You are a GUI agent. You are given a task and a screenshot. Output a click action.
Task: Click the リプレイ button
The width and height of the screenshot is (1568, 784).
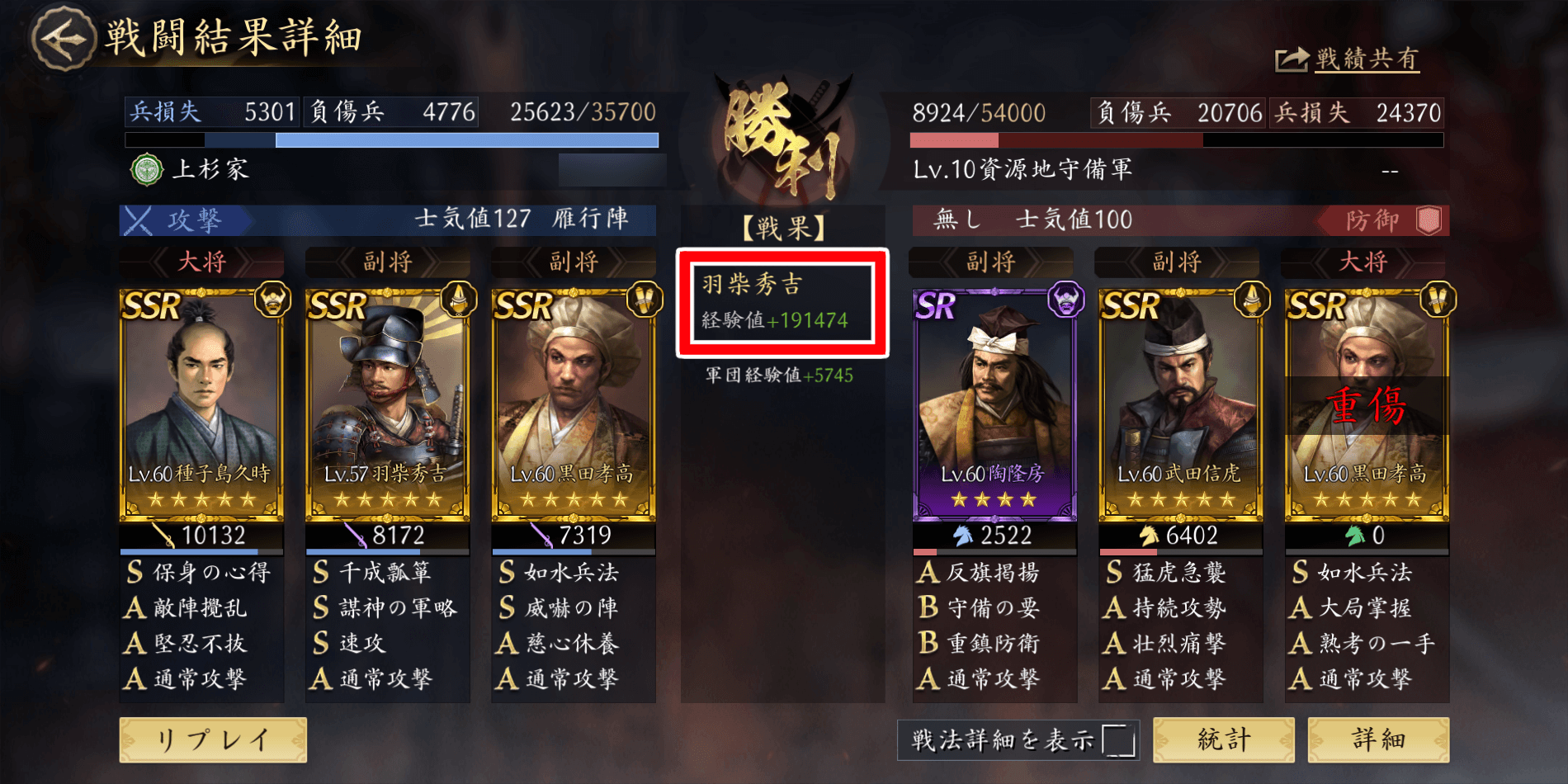click(213, 739)
